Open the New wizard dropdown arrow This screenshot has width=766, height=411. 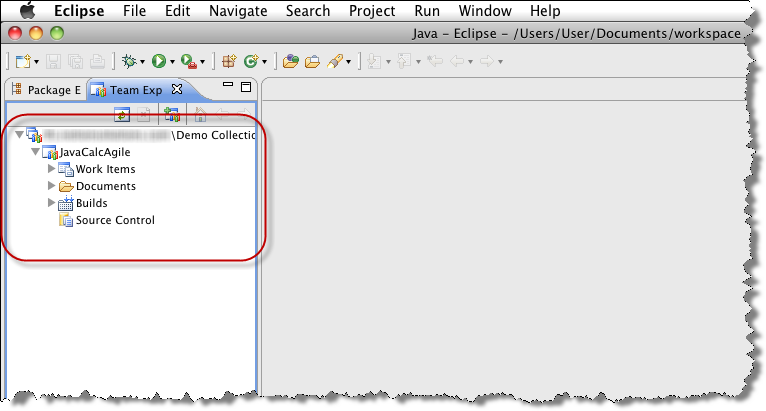[x=36, y=62]
